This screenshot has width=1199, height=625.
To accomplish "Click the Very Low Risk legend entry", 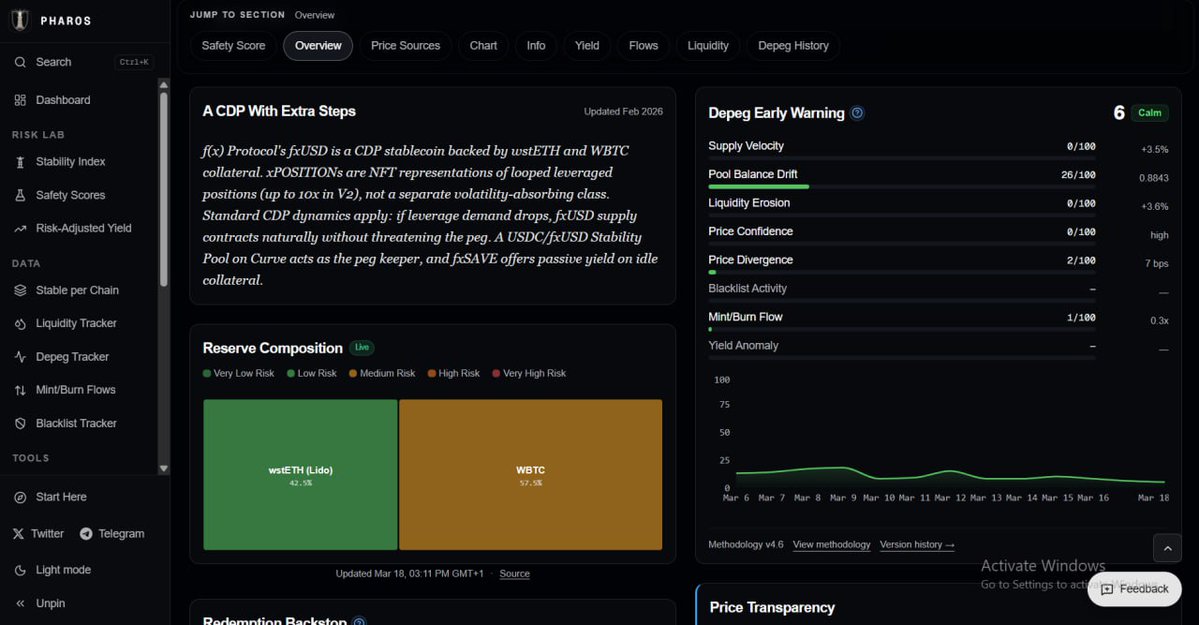I will point(239,373).
